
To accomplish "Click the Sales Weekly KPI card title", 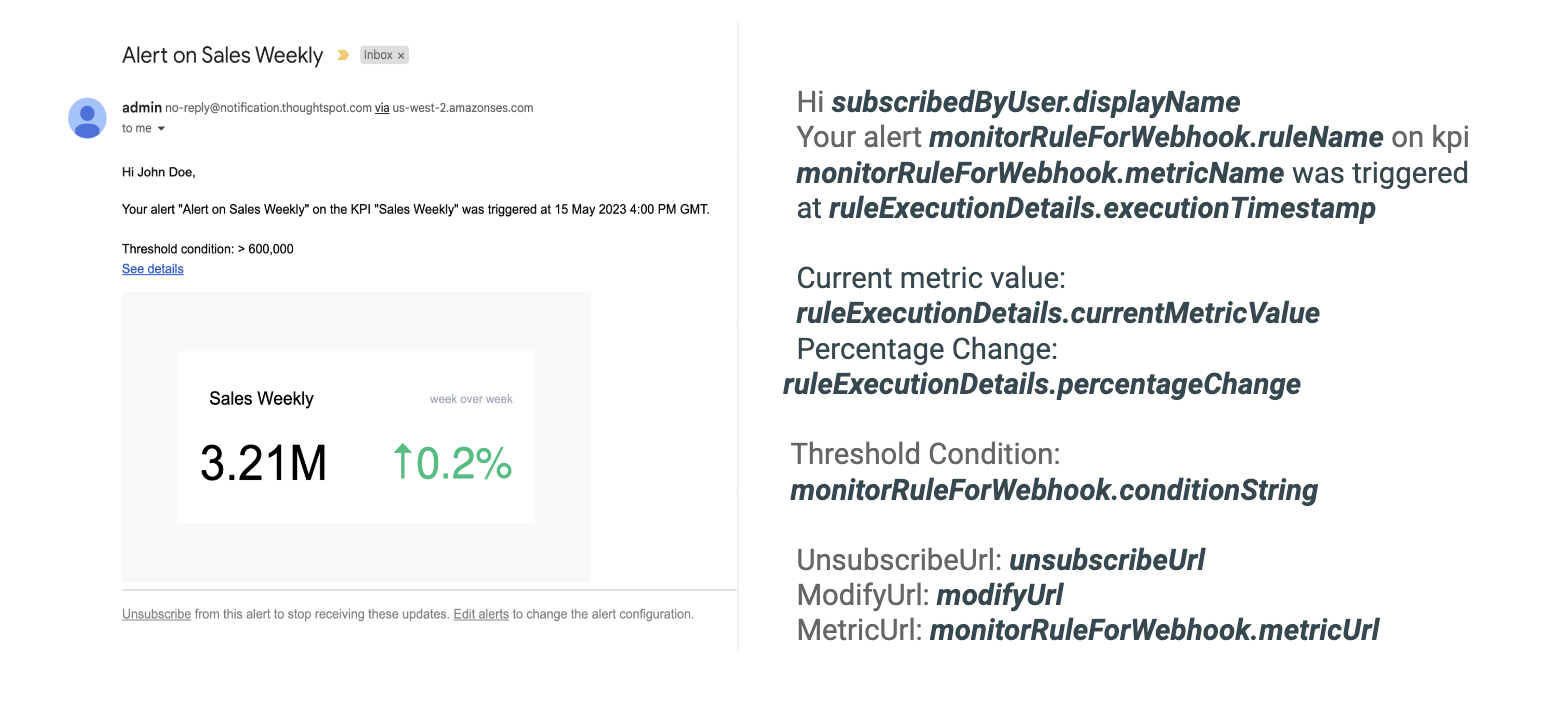I will 261,399.
